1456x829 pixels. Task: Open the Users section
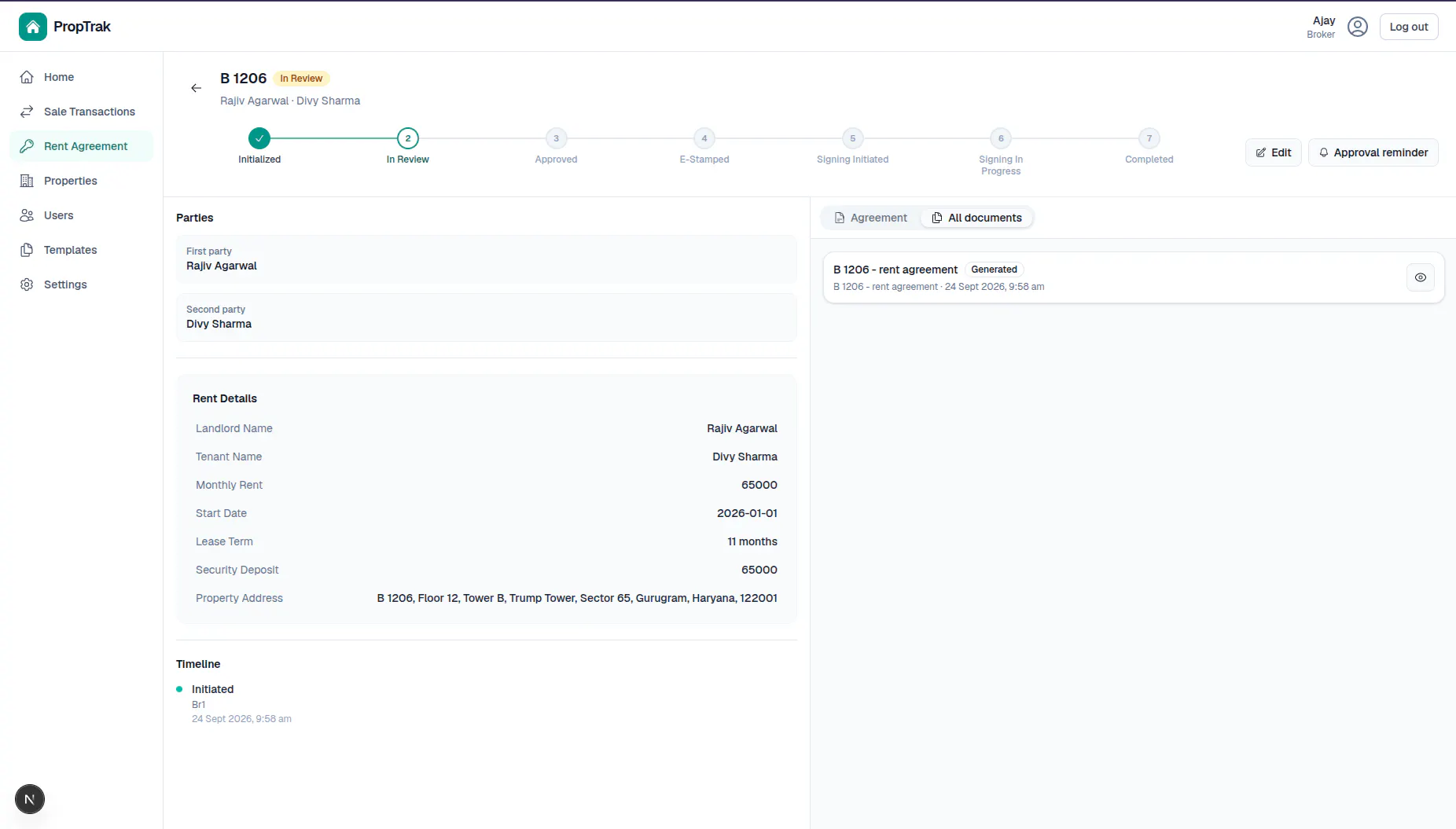click(81, 215)
